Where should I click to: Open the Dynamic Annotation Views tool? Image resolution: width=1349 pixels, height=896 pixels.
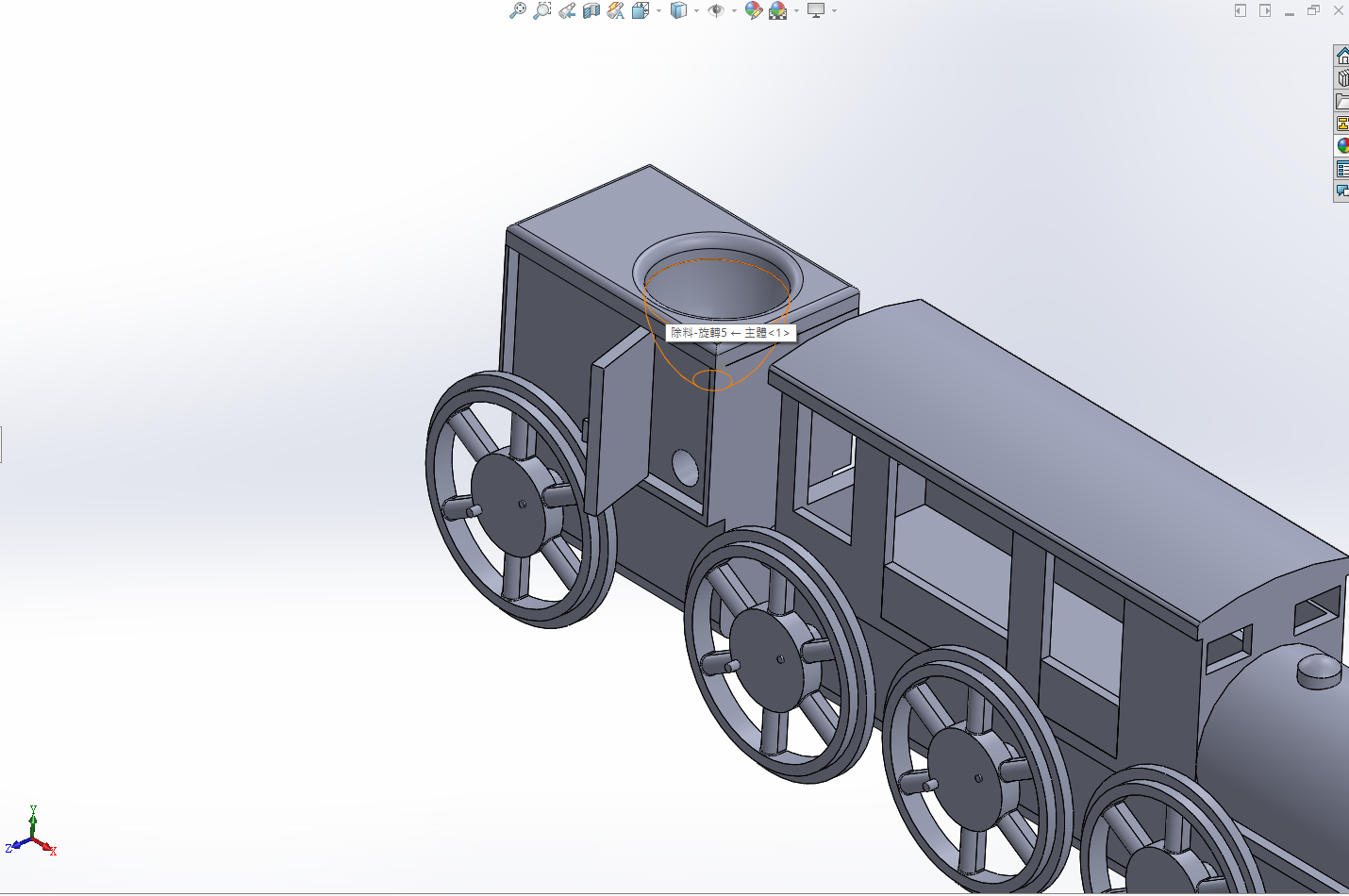click(x=615, y=10)
